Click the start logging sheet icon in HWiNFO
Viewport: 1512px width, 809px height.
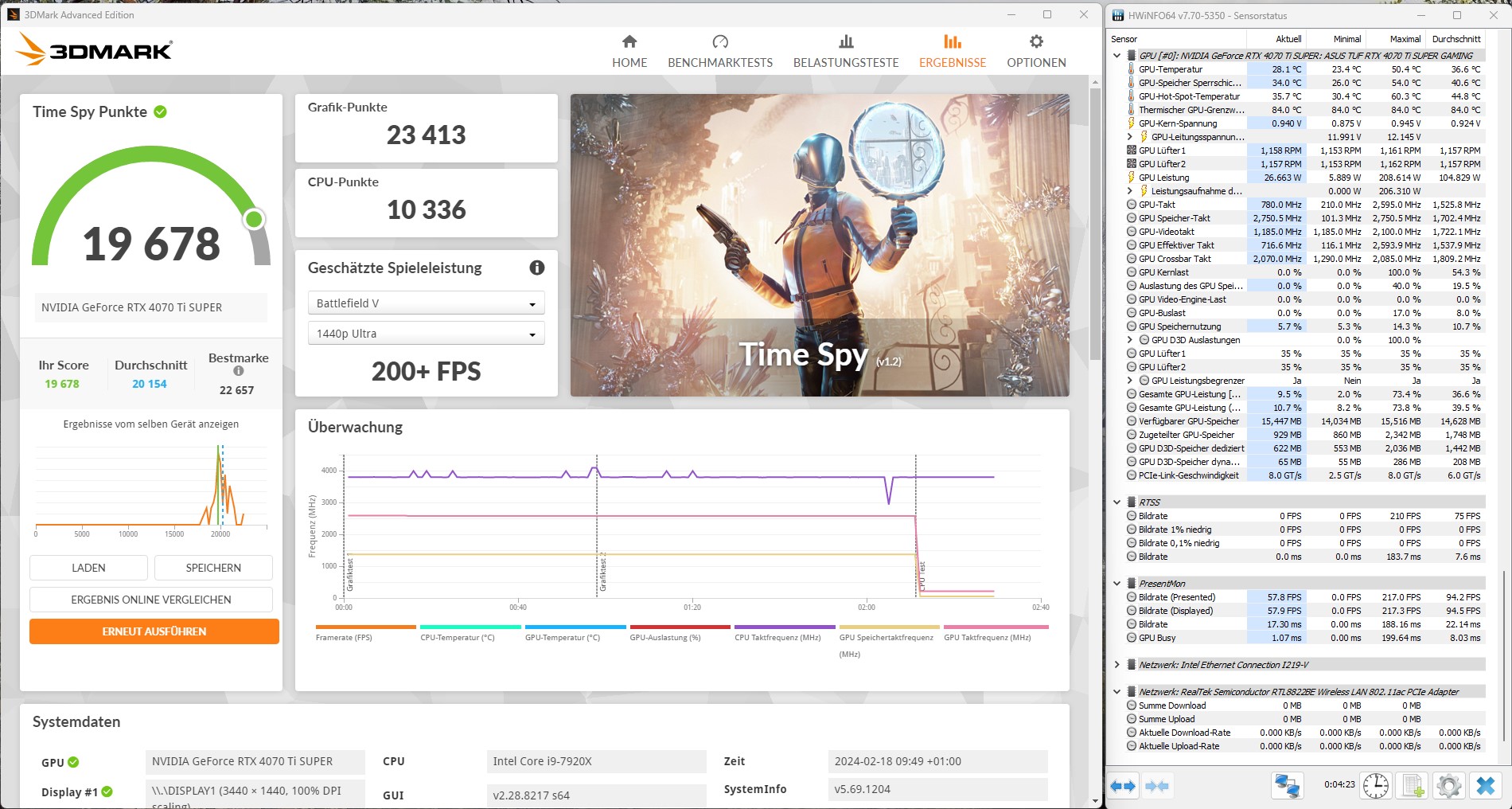click(1413, 786)
